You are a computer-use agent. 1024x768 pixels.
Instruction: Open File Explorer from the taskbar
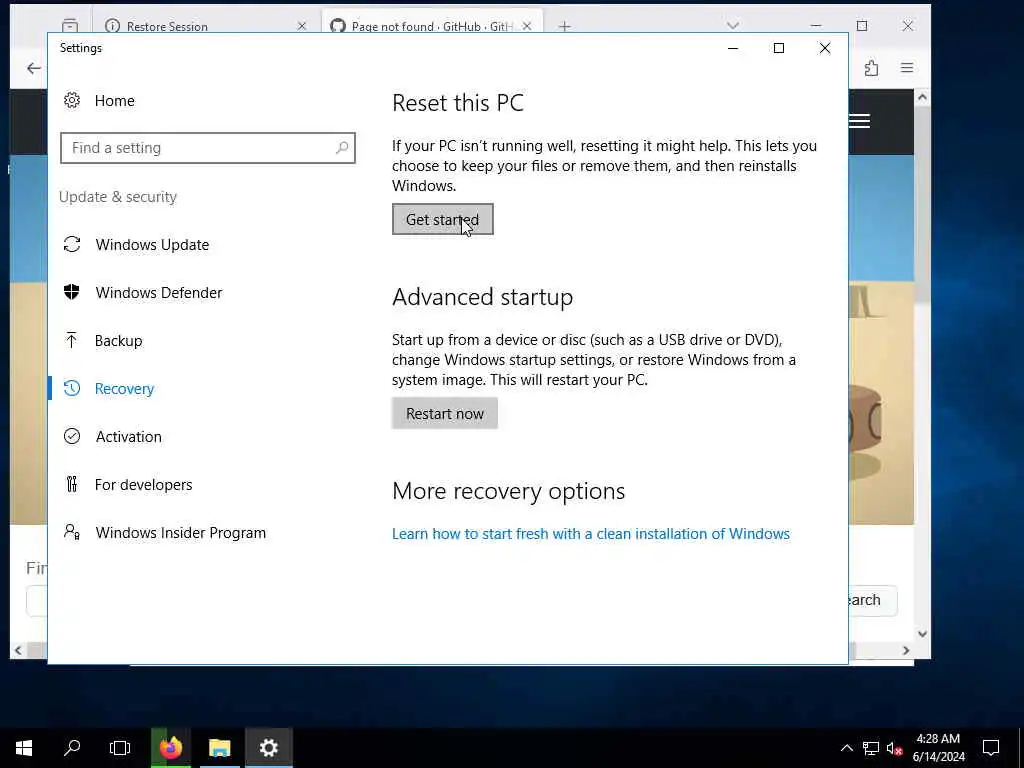219,748
